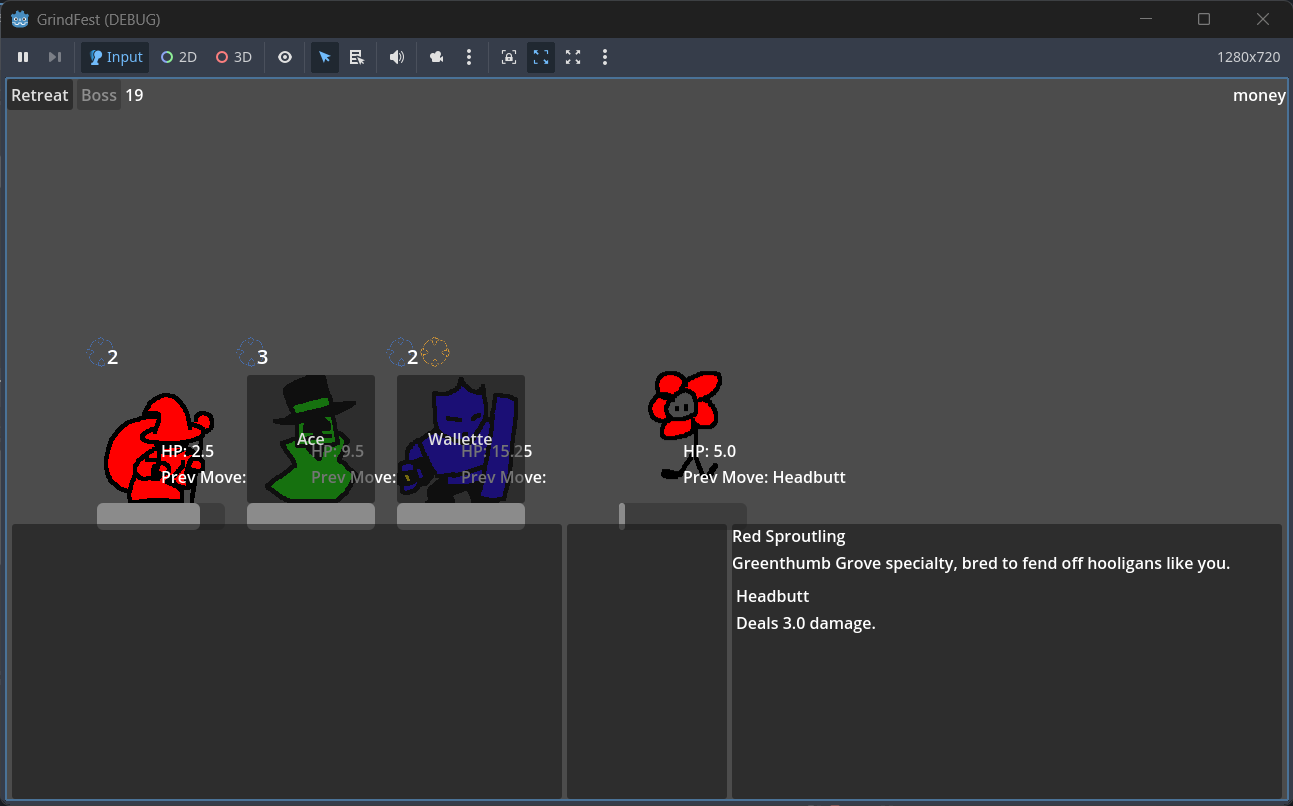Image resolution: width=1293 pixels, height=806 pixels.
Task: Switch to the 2D view mode
Action: click(x=179, y=57)
